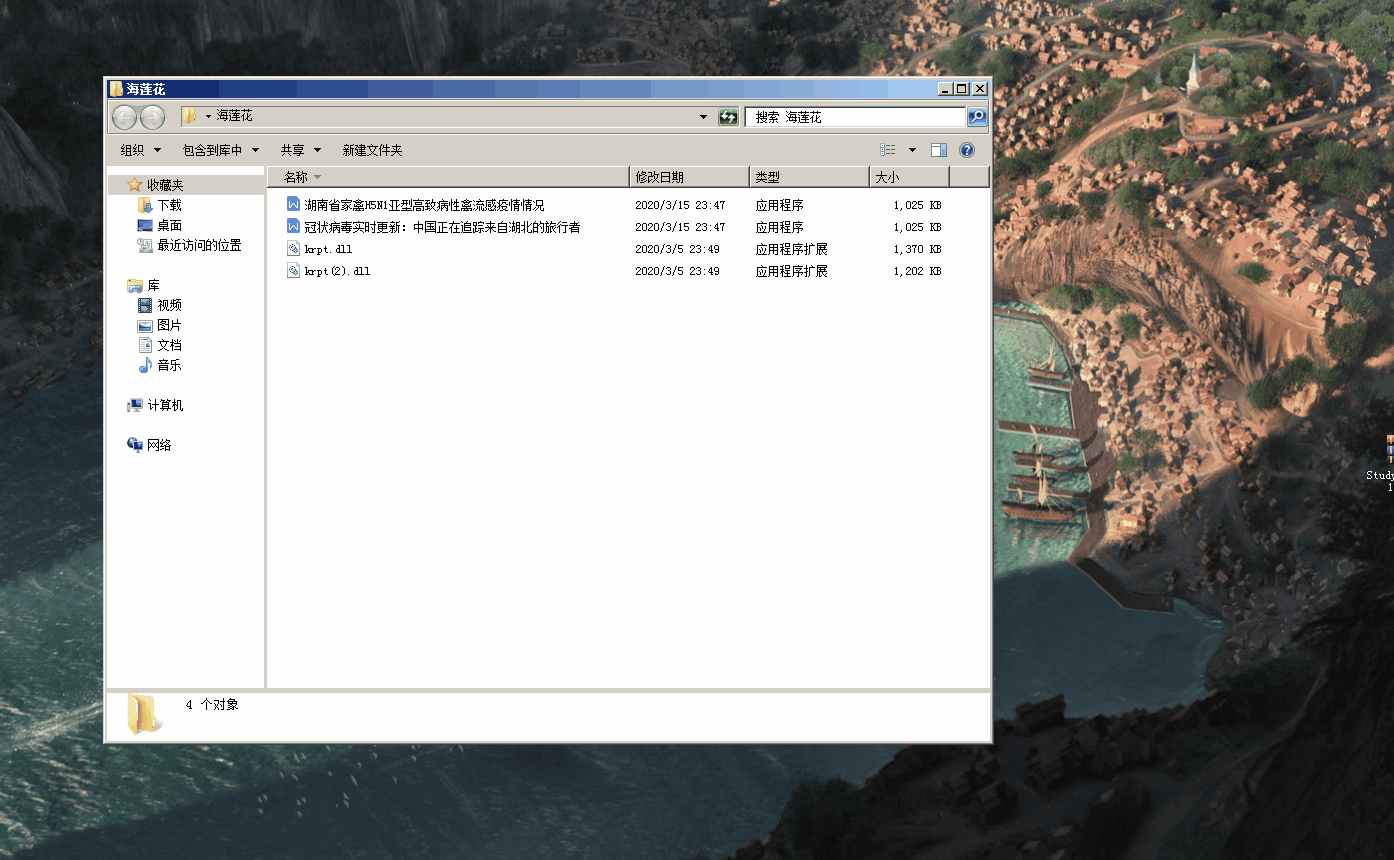Go forward with the Forward arrow button
1394x860 pixels.
coord(152,117)
